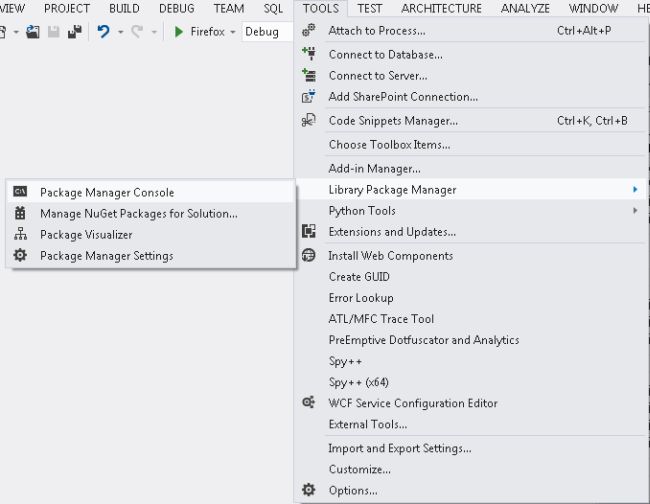Open the SQL menu
Image resolution: width=650 pixels, height=504 pixels.
pyautogui.click(x=273, y=8)
